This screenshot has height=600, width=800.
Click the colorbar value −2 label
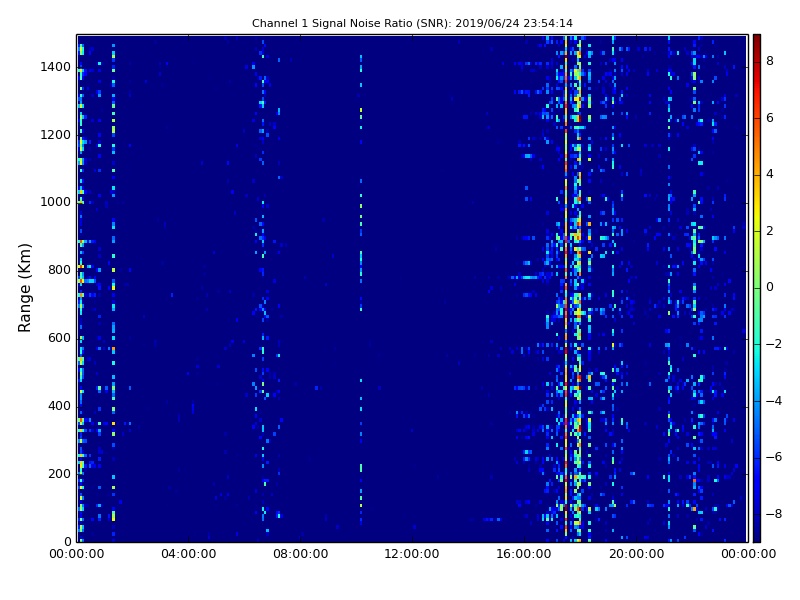pos(773,344)
